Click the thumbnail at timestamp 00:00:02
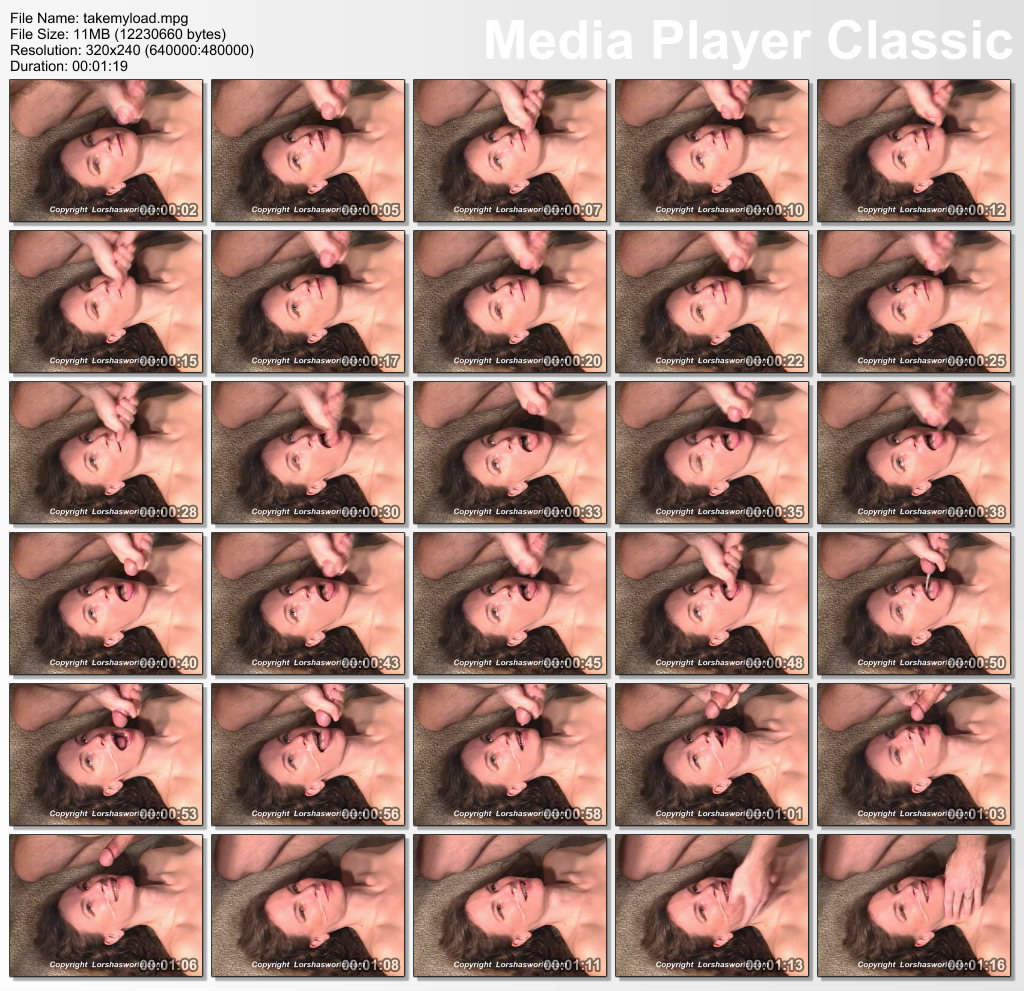Viewport: 1024px width, 991px height. click(105, 150)
